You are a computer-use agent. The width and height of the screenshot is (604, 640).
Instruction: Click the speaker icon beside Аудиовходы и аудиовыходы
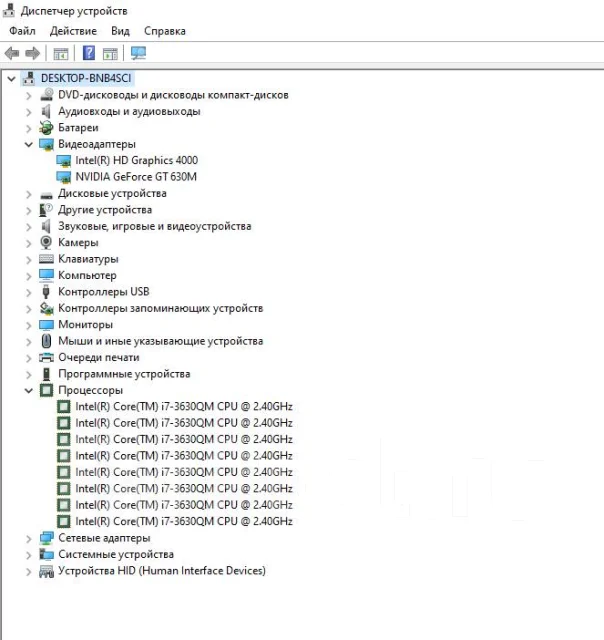(x=46, y=111)
